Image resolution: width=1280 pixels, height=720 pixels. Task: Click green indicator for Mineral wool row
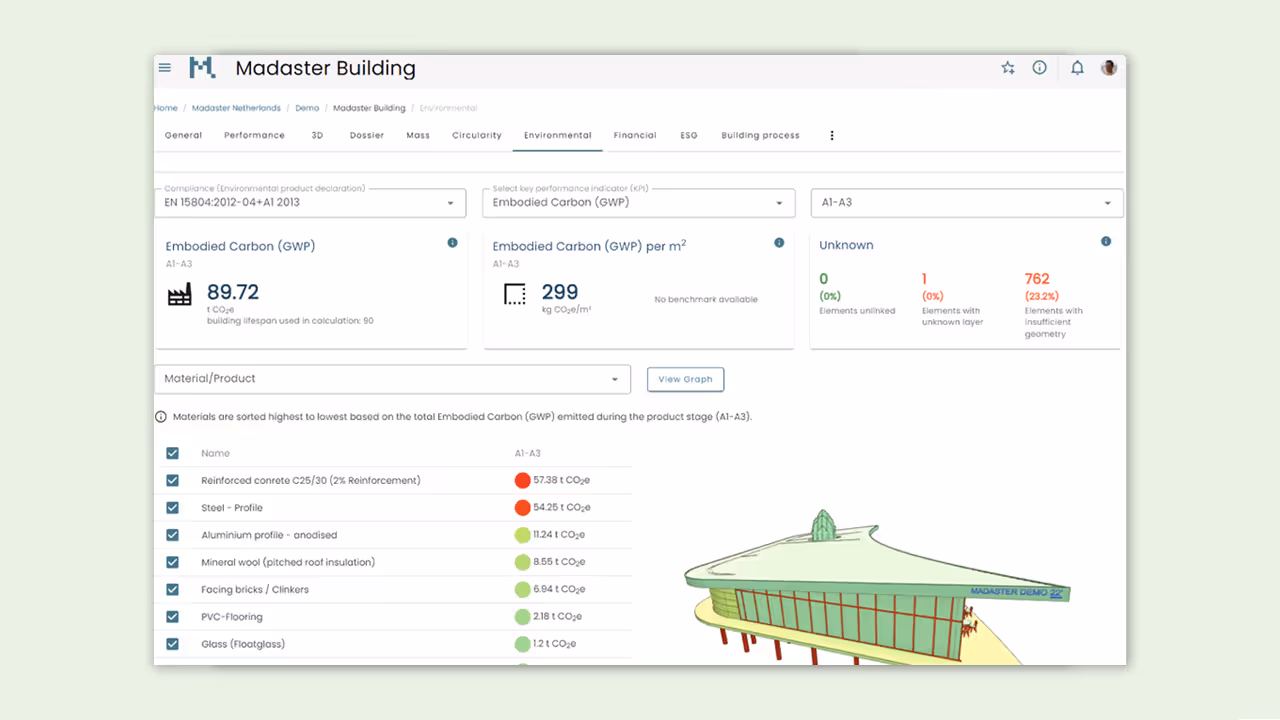522,562
